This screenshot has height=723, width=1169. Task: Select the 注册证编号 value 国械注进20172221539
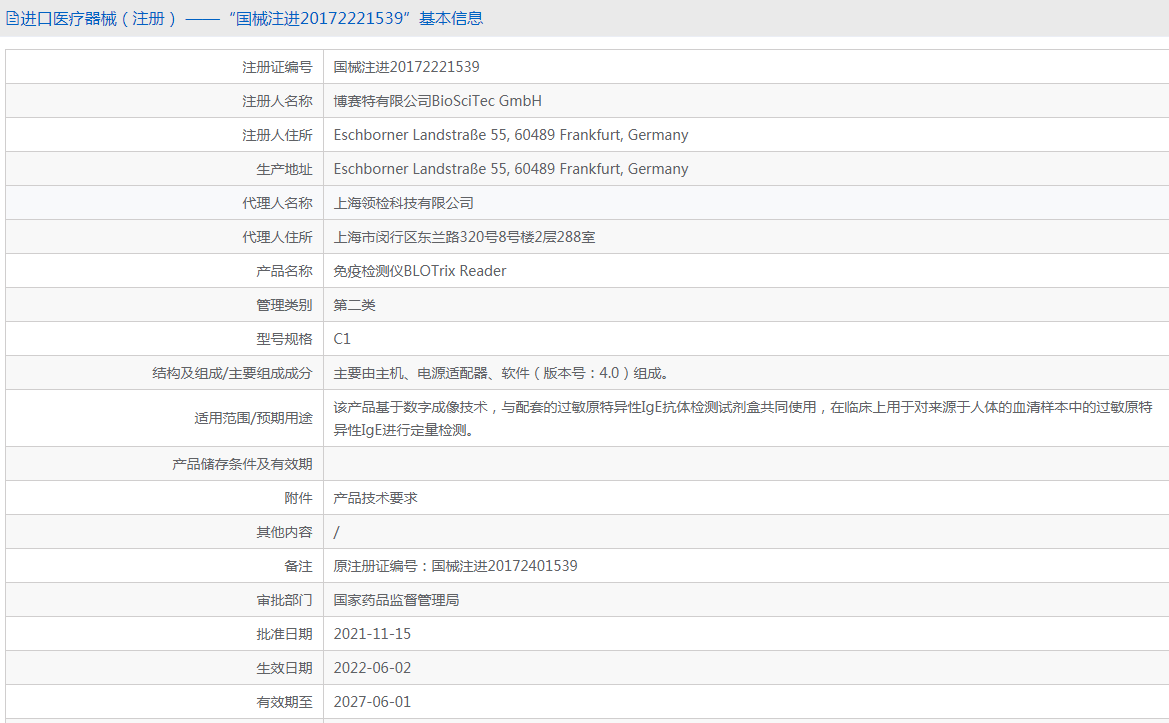[406, 67]
